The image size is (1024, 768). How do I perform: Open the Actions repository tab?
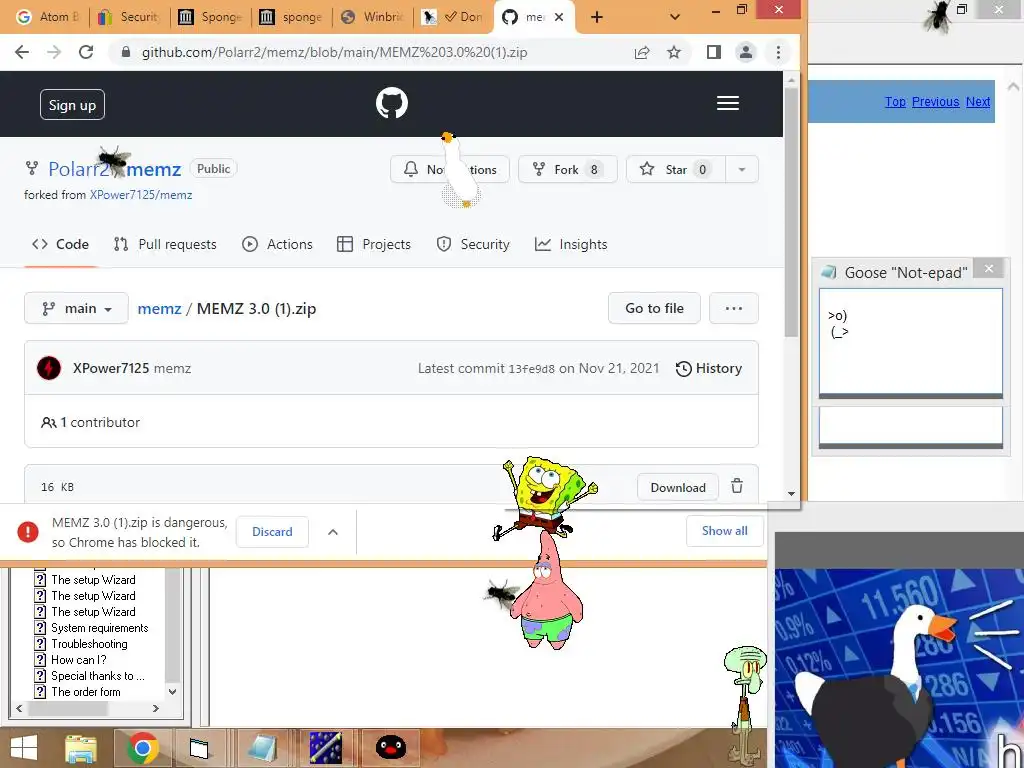(278, 244)
